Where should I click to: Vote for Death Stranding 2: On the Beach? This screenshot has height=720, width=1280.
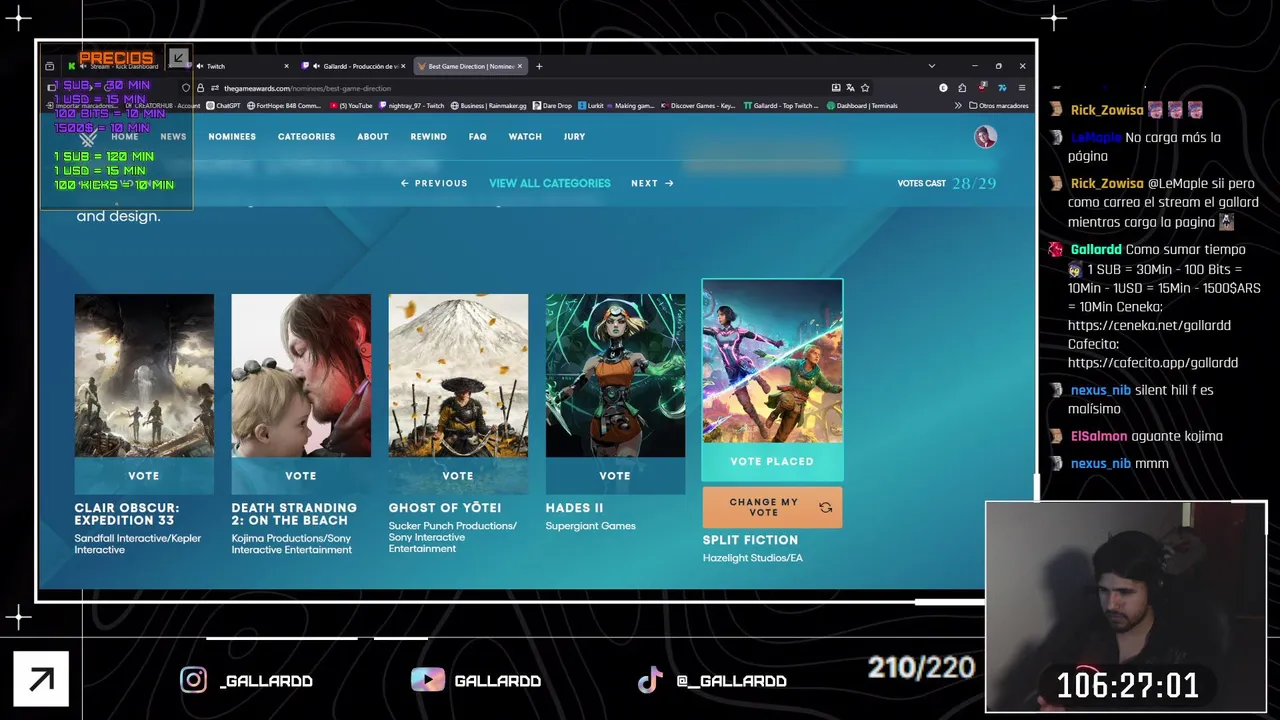point(301,476)
